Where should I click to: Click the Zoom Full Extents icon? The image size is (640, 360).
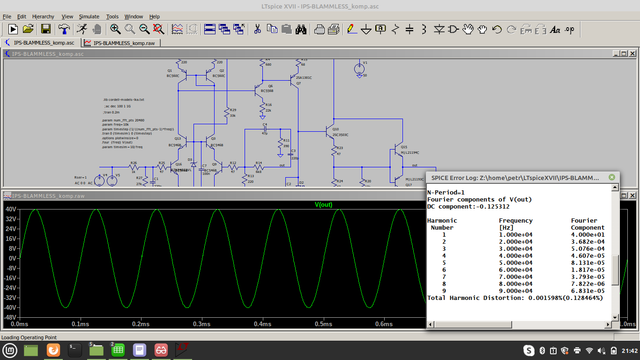[x=158, y=29]
